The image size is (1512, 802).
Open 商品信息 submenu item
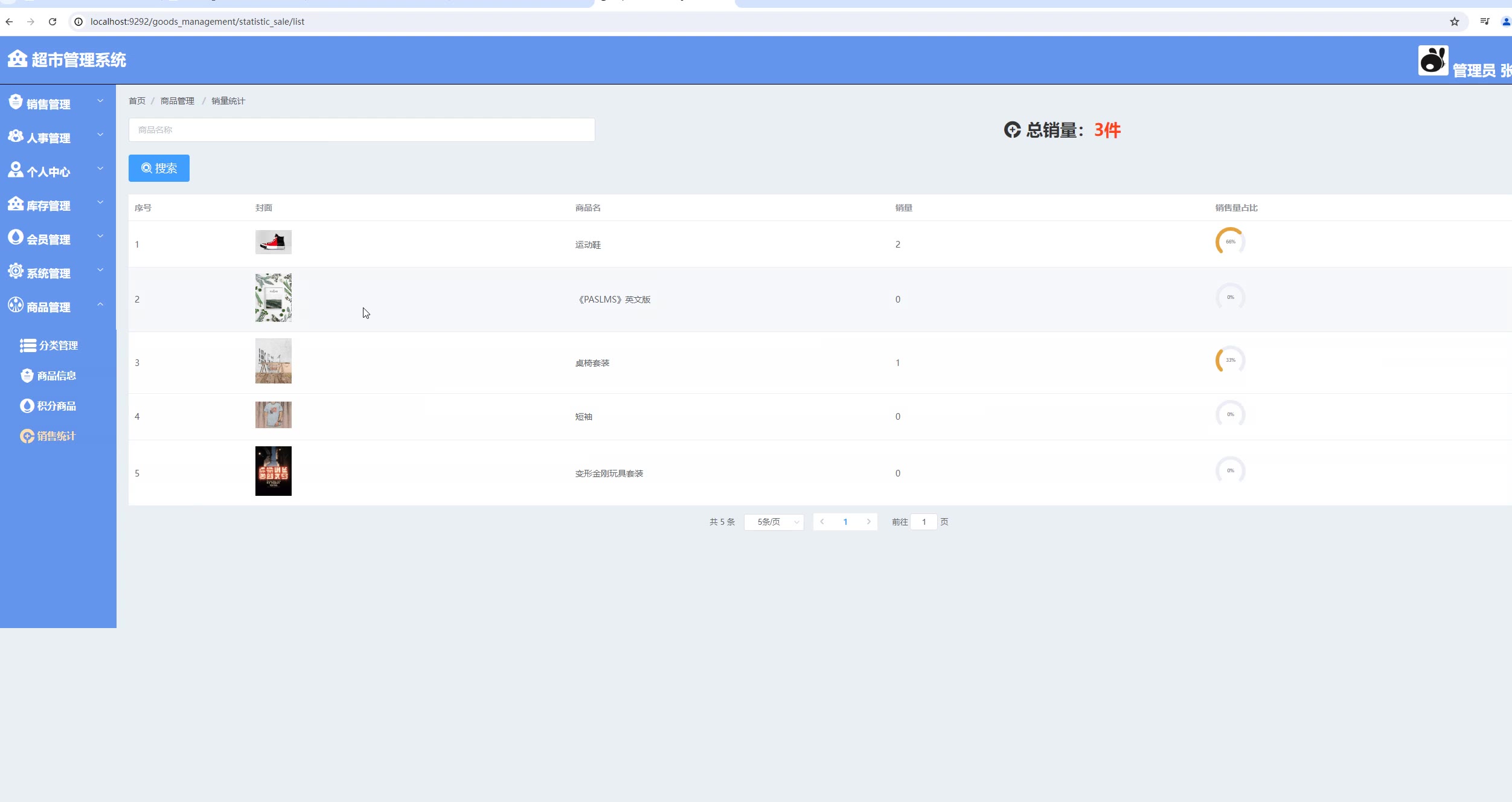point(56,376)
